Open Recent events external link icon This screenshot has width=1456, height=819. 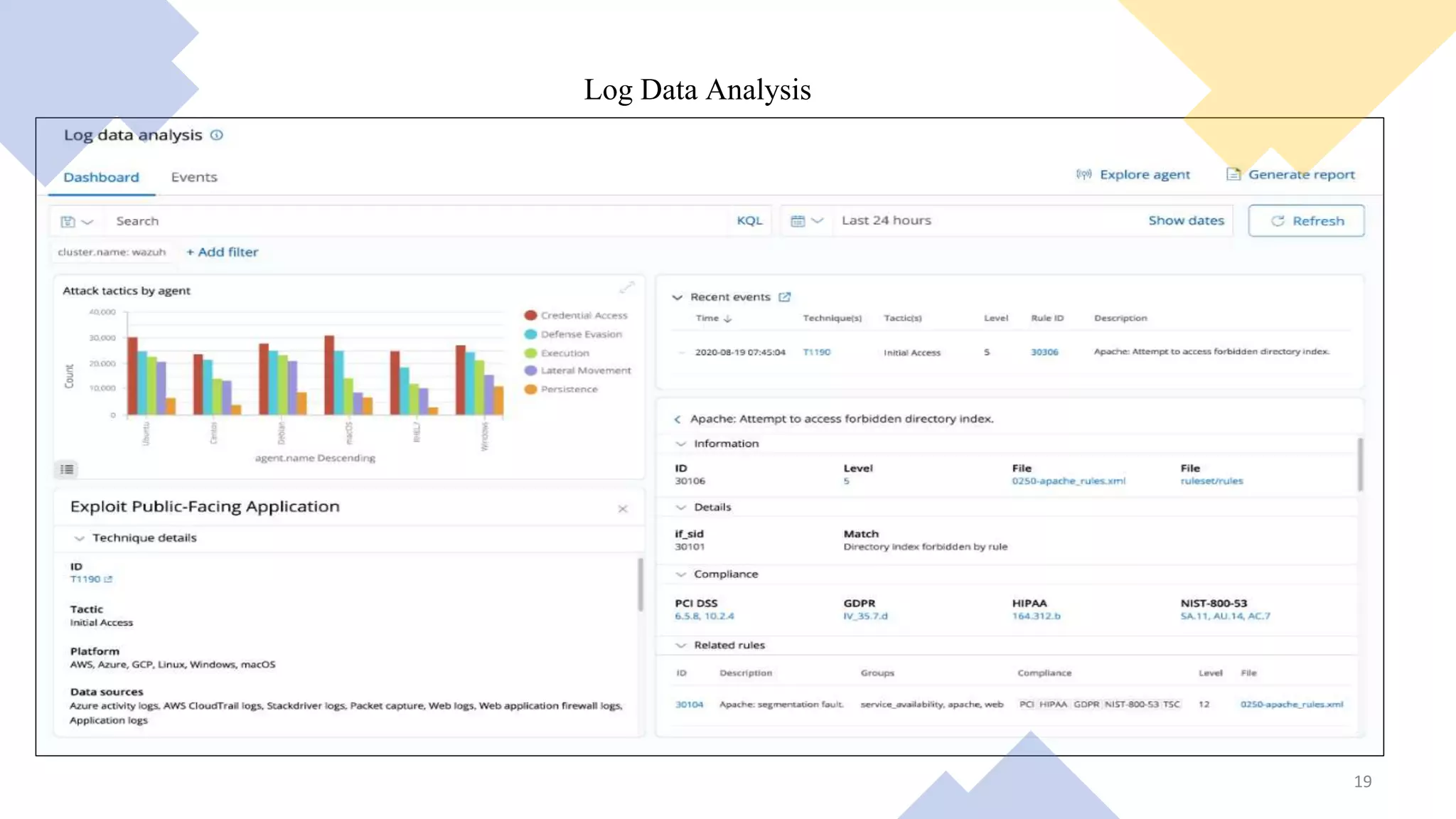coord(784,297)
